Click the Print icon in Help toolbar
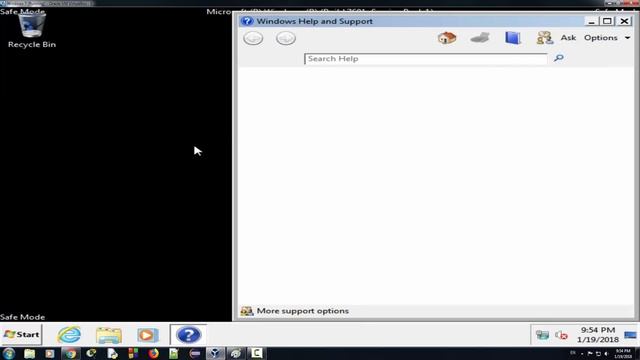 pyautogui.click(x=480, y=38)
